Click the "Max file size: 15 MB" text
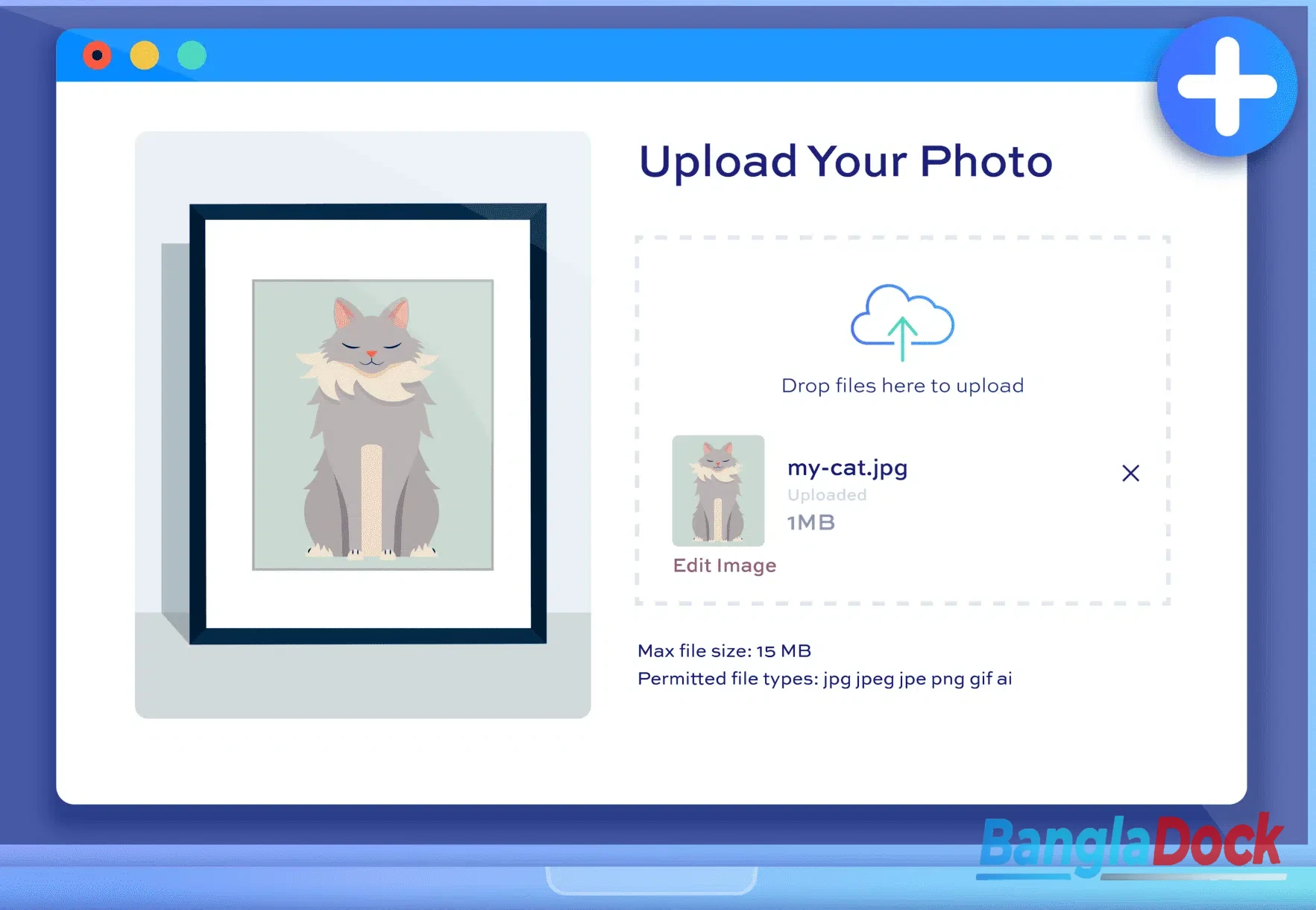This screenshot has height=910, width=1316. pyautogui.click(x=724, y=651)
